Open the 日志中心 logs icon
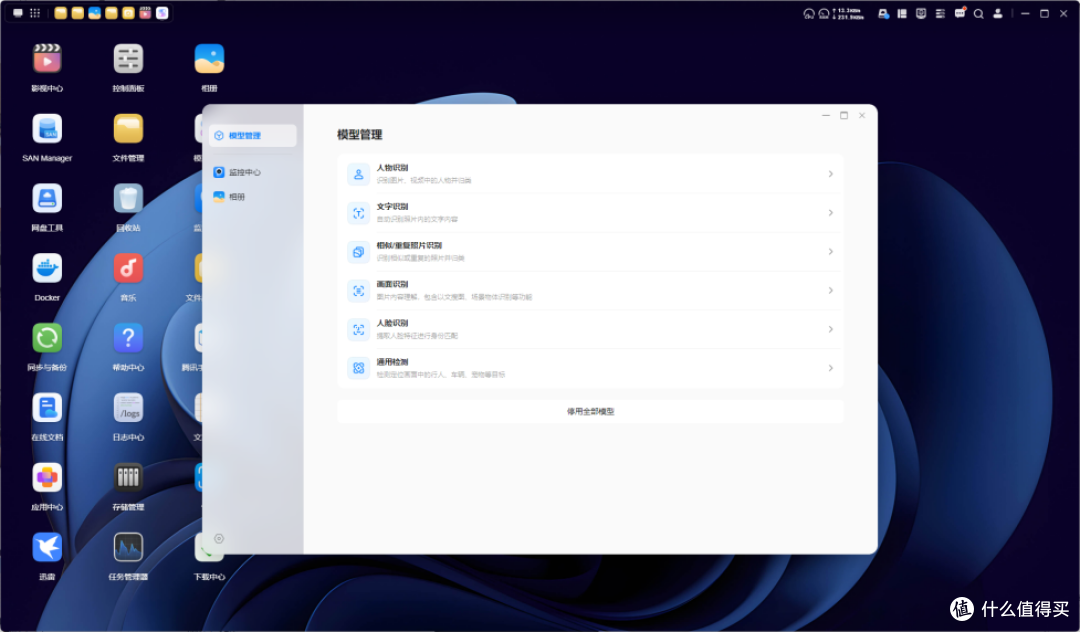Viewport: 1080px width, 632px height. pyautogui.click(x=128, y=408)
